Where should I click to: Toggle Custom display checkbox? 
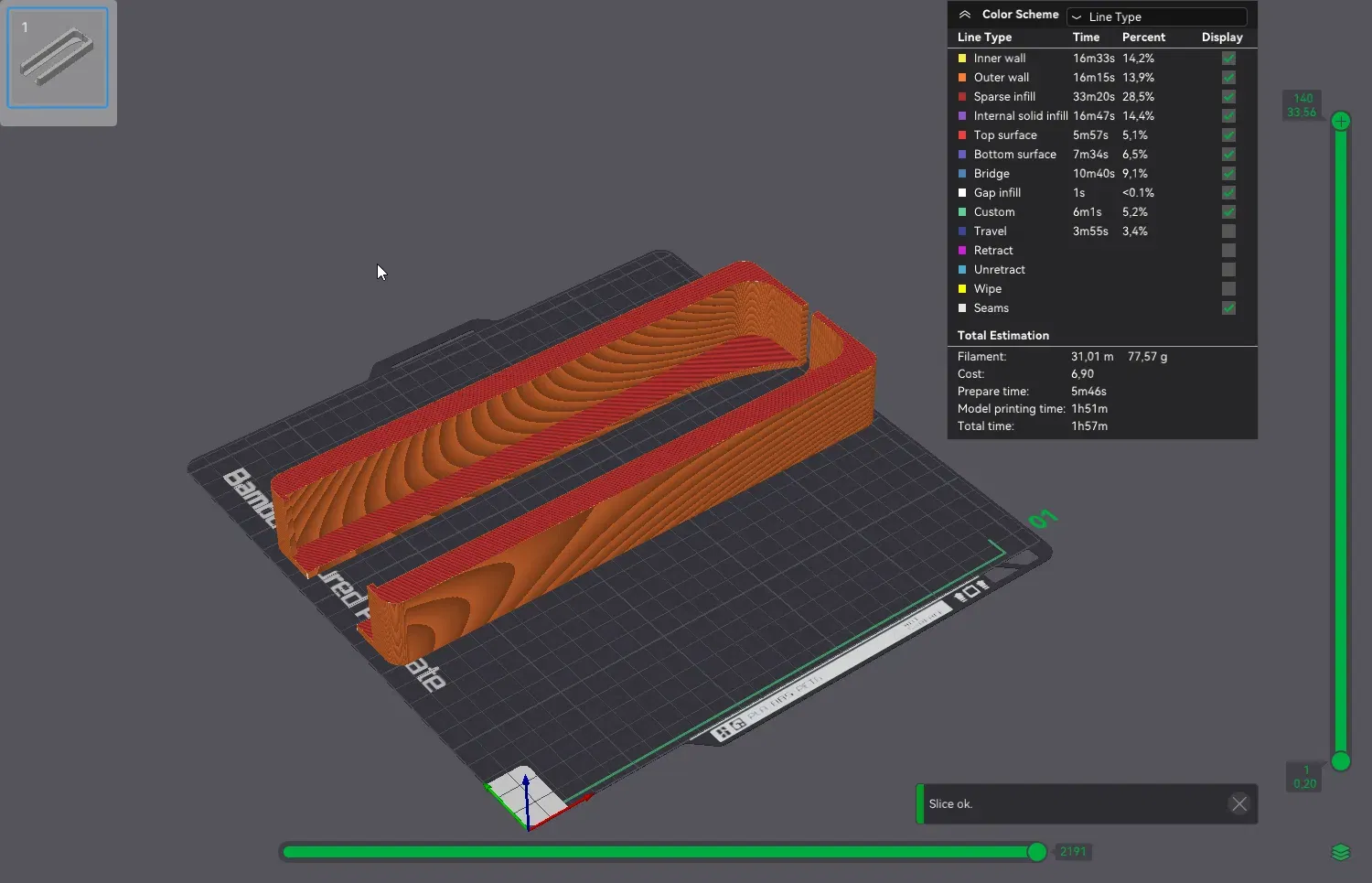coord(1228,211)
